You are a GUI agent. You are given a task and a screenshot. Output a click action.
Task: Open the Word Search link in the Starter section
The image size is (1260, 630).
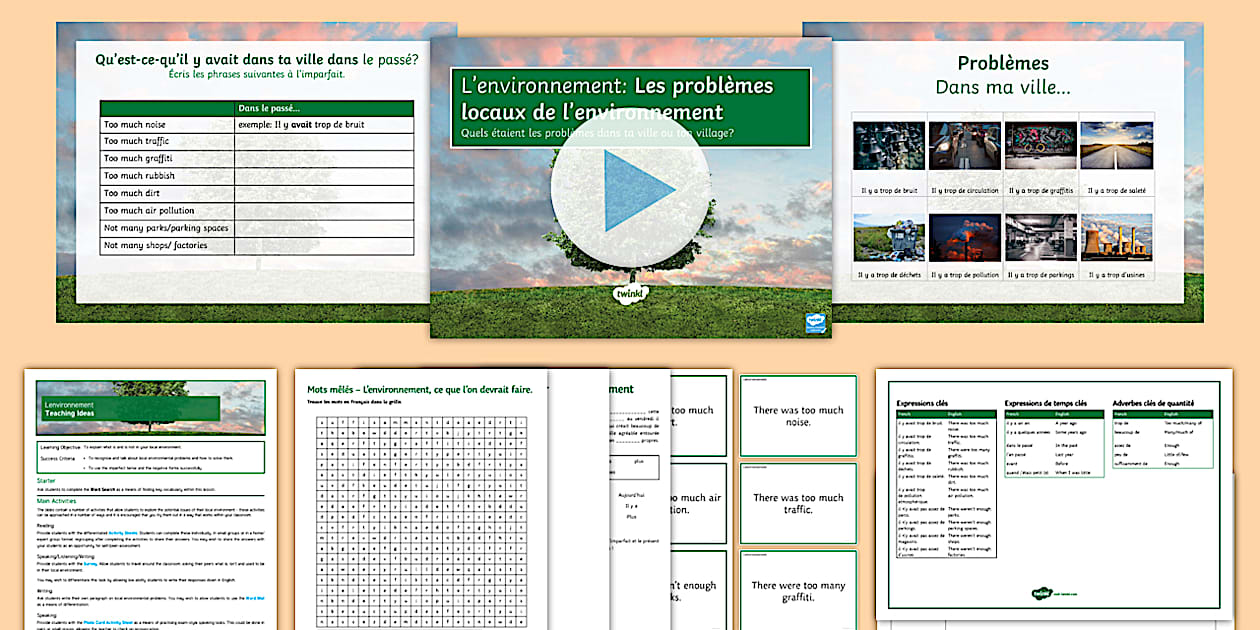pos(104,489)
